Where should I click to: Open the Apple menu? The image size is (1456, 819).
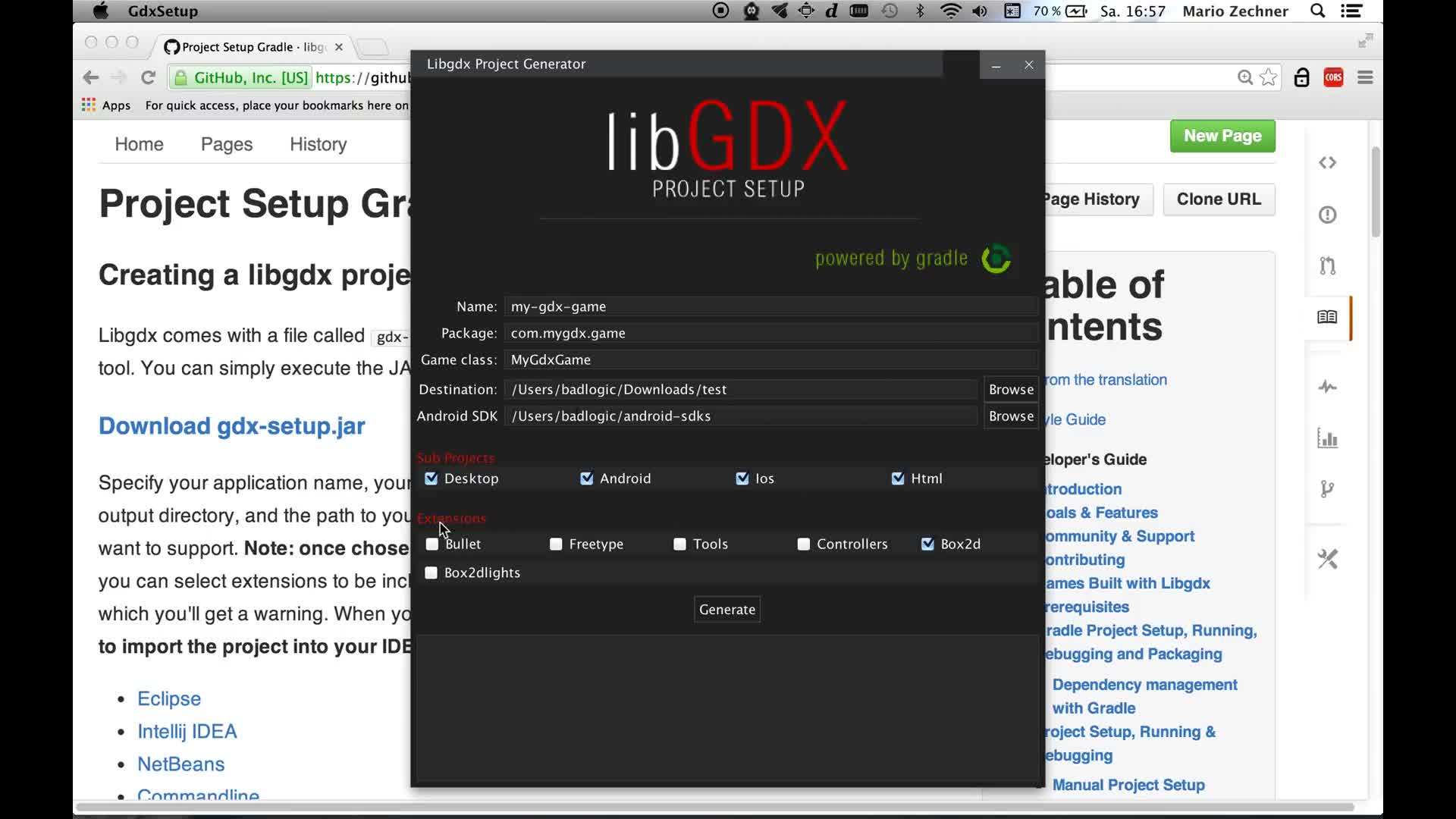point(100,11)
